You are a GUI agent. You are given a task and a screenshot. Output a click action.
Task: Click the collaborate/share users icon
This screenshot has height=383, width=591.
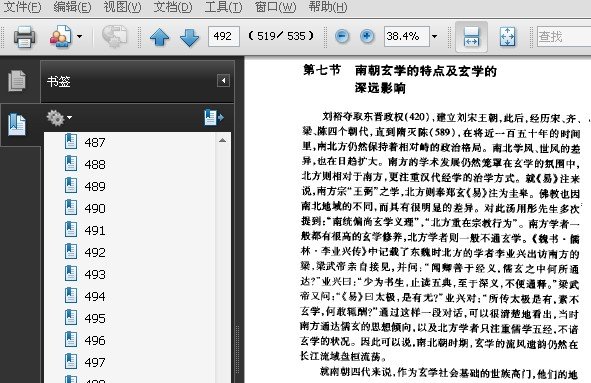(x=60, y=37)
